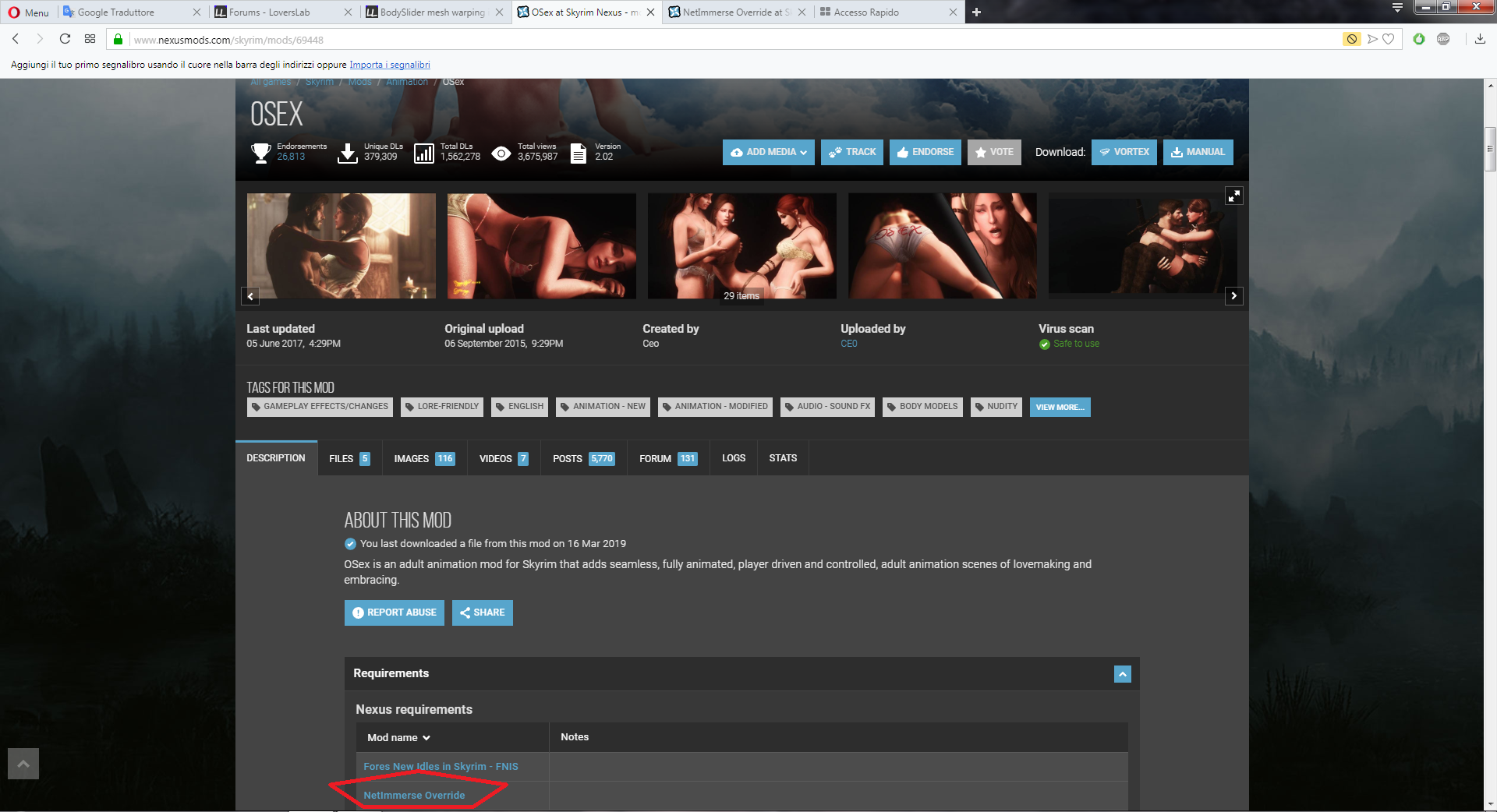
Task: Click the scroll-to-top arrow button
Action: pyautogui.click(x=23, y=764)
